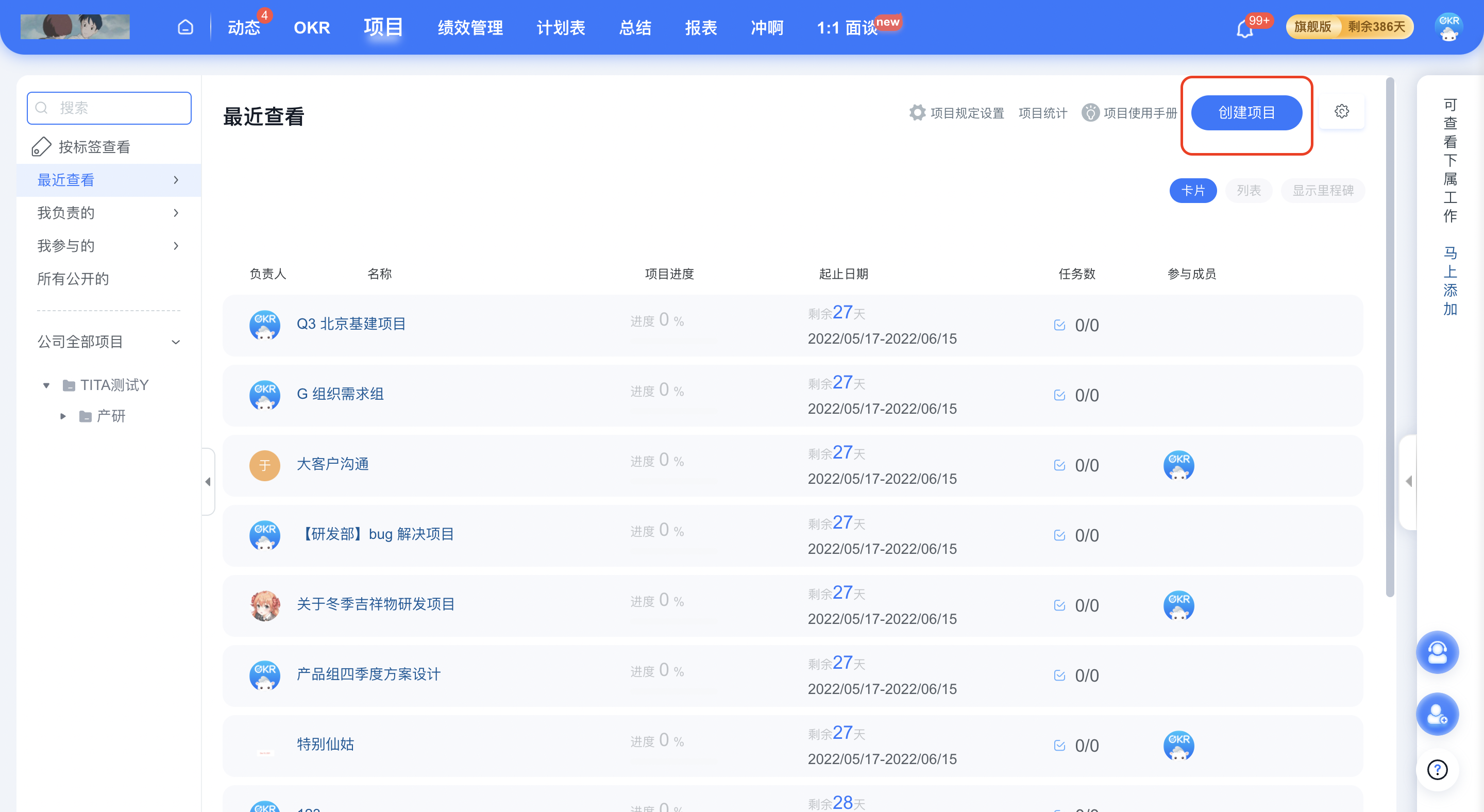
Task: Open project 特别仙姑
Action: [x=326, y=745]
